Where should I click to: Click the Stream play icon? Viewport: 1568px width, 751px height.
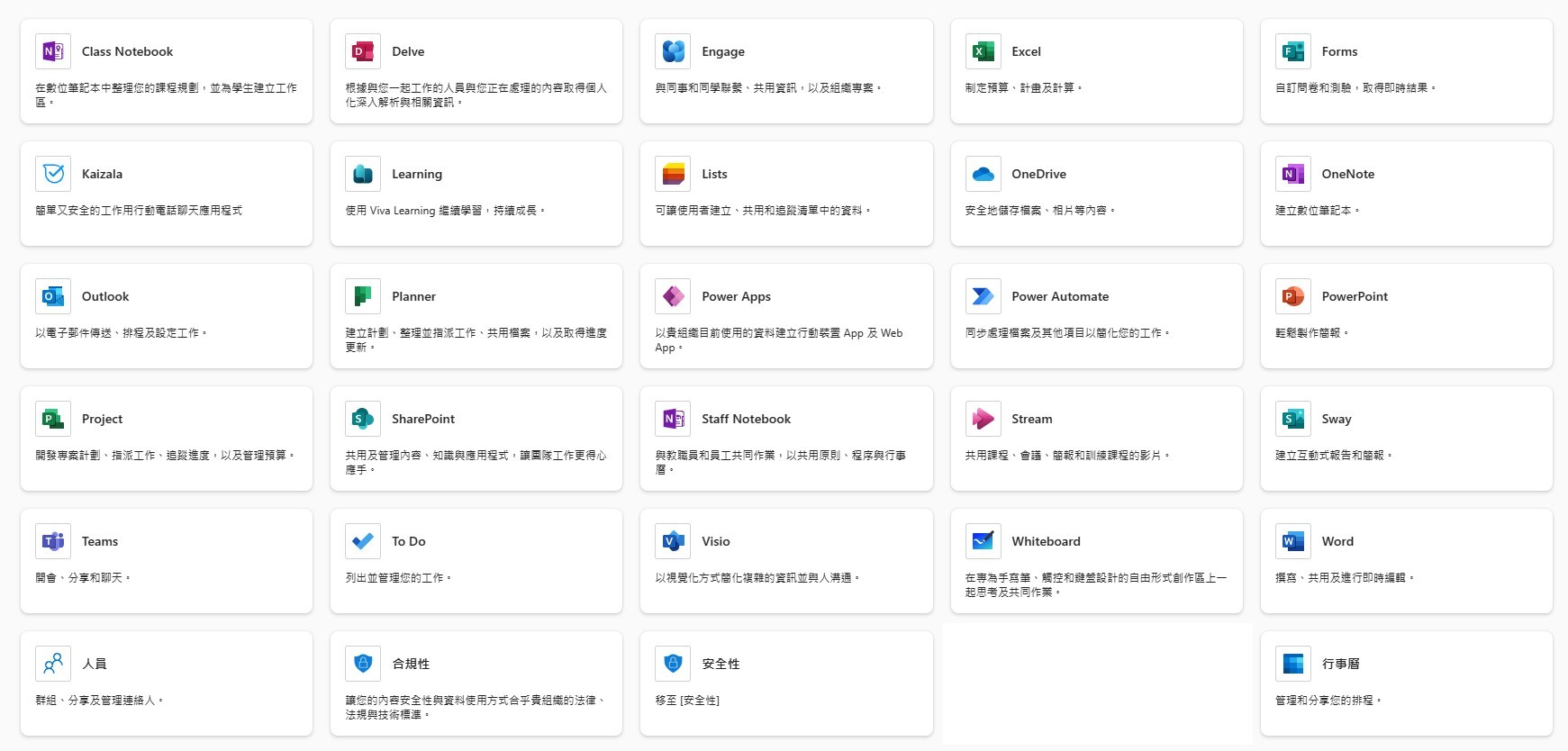click(x=983, y=419)
